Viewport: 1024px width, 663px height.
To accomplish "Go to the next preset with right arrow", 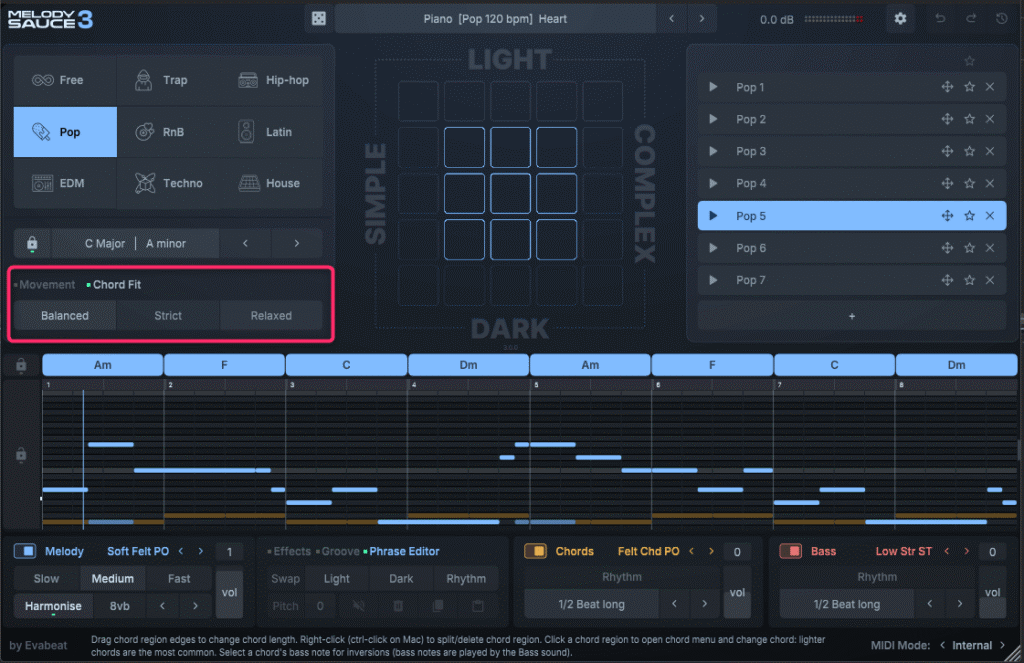I will tap(702, 19).
